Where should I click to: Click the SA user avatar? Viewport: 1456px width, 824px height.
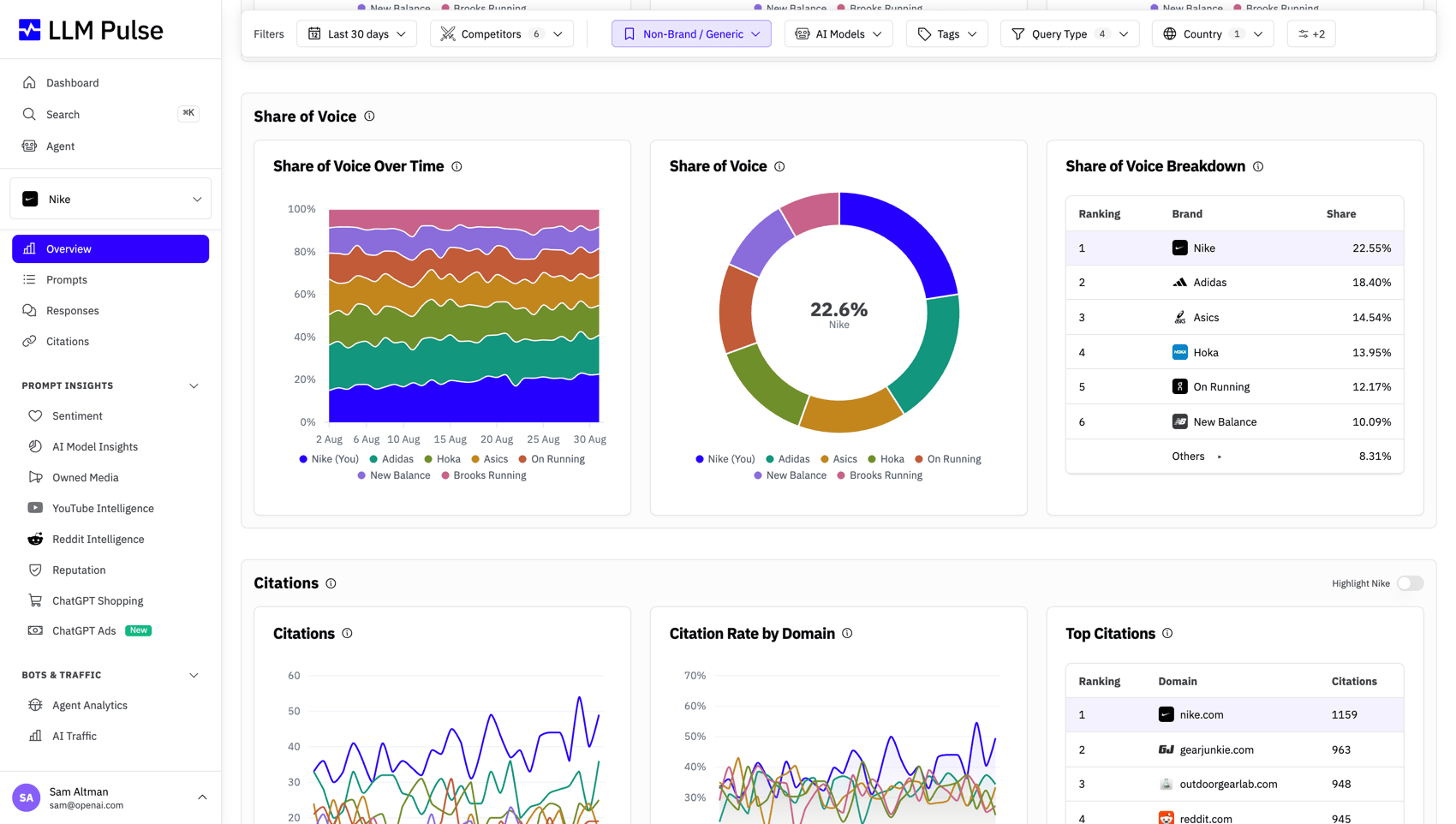click(x=27, y=798)
